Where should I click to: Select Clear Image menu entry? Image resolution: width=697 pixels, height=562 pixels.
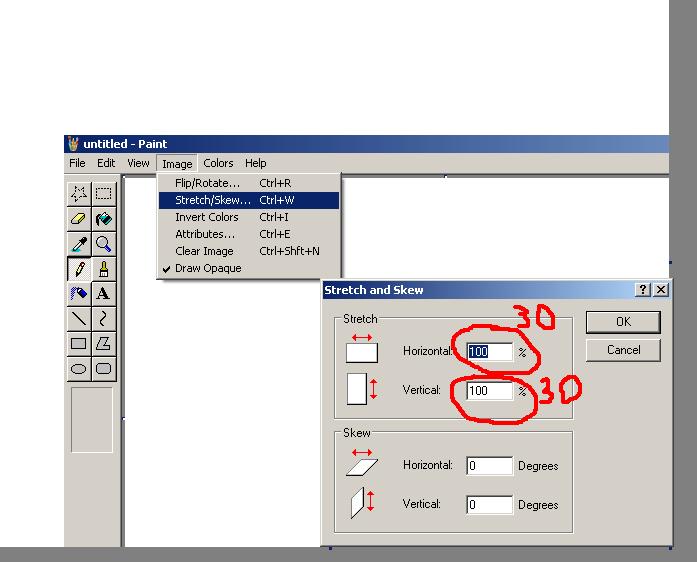(249, 251)
